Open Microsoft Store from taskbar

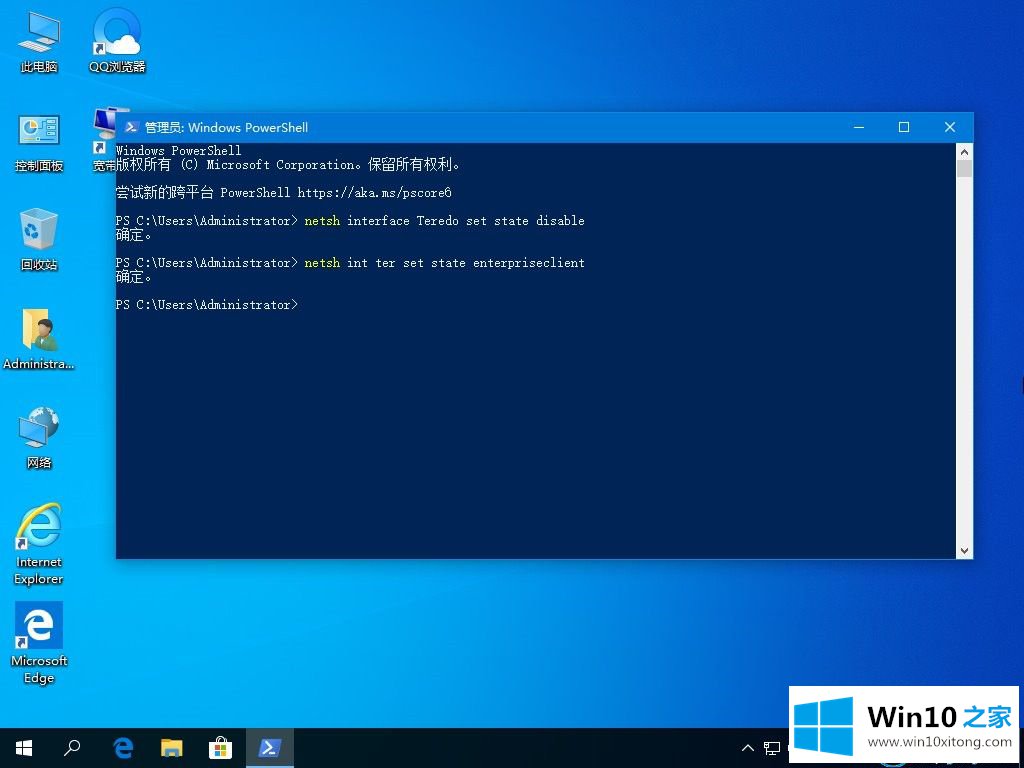(221, 748)
